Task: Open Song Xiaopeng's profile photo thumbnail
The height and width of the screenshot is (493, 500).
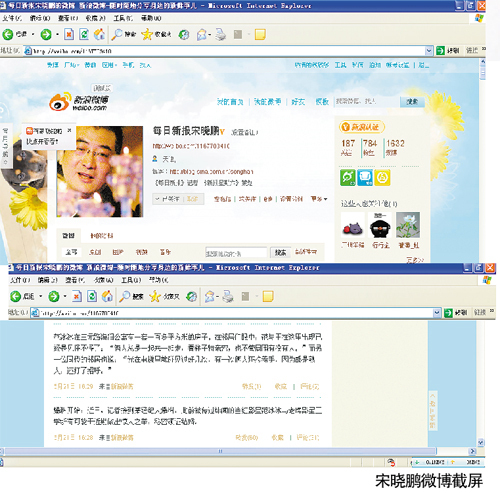Action: coord(100,171)
